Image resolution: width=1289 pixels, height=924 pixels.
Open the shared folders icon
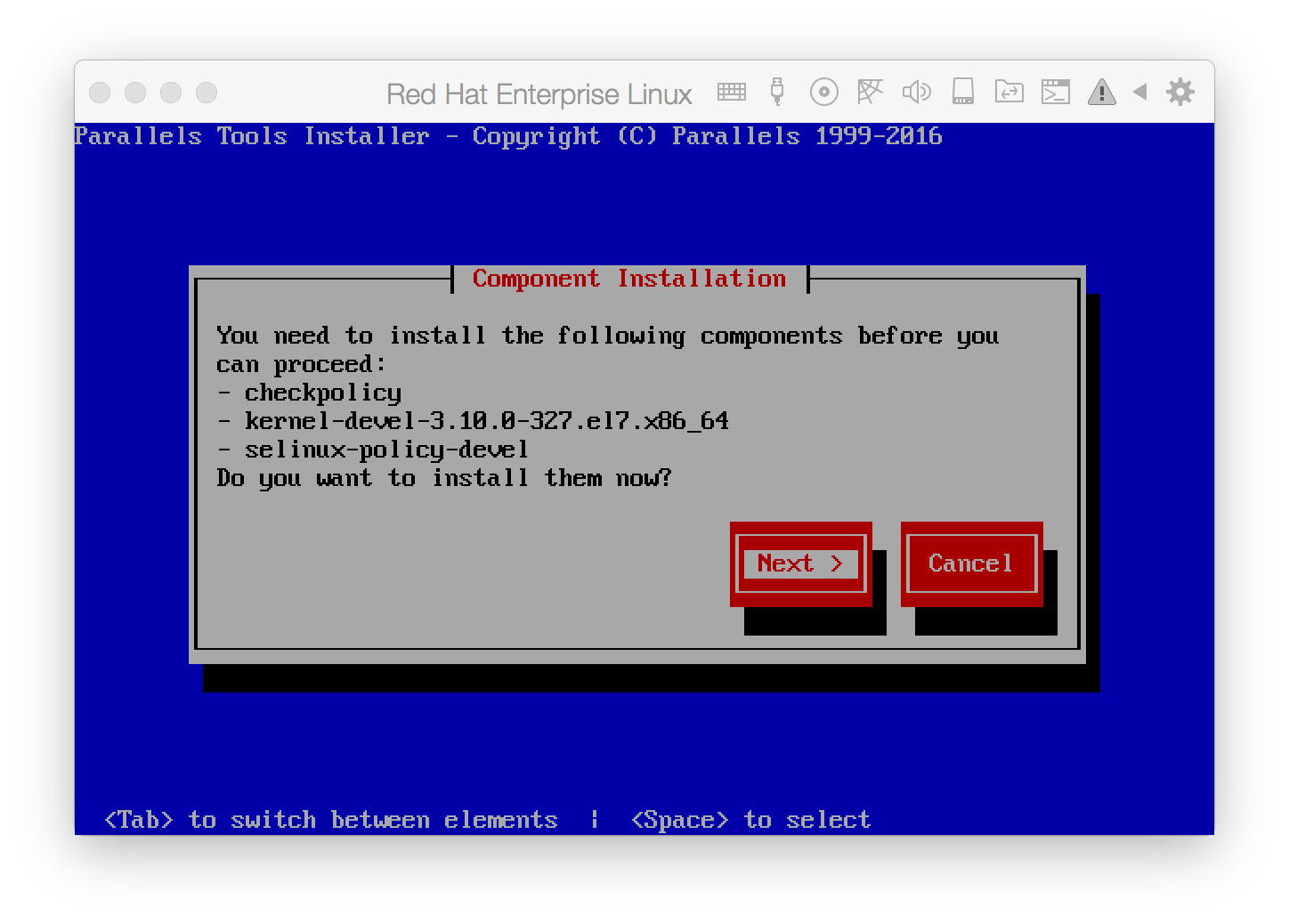click(x=1009, y=92)
